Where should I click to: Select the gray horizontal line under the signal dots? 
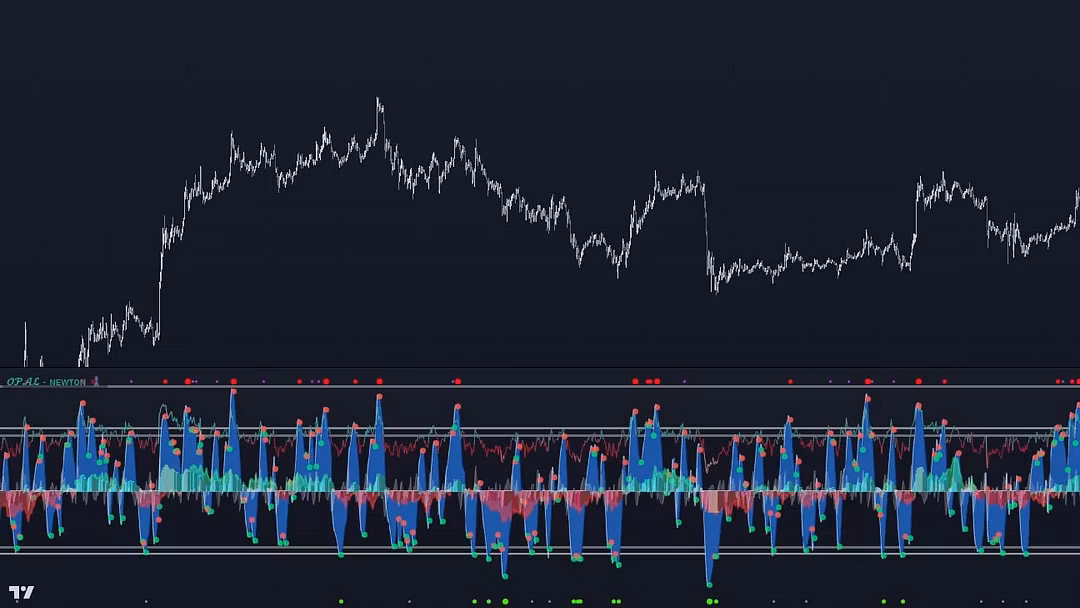tap(540, 387)
